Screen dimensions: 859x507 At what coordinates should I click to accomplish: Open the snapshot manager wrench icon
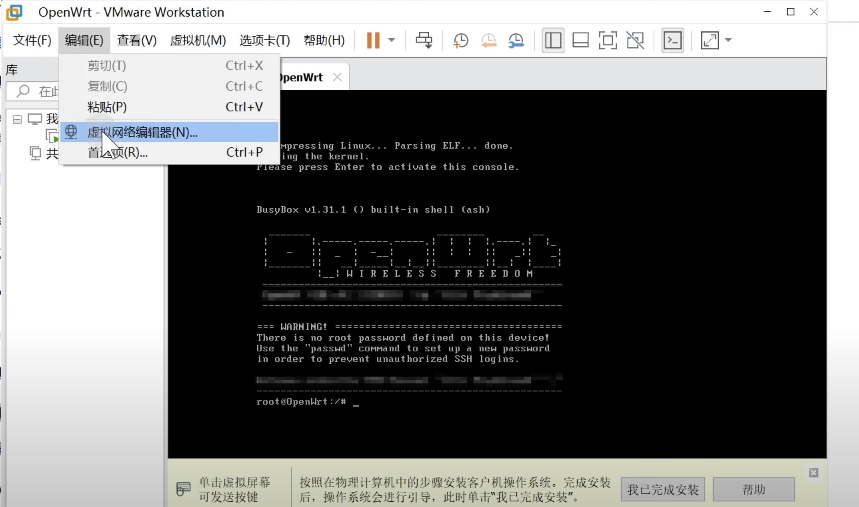516,40
